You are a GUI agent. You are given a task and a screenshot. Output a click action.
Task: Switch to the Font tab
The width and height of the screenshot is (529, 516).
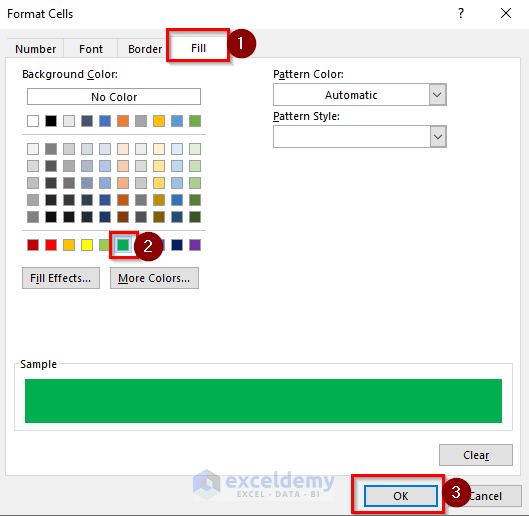pos(90,49)
